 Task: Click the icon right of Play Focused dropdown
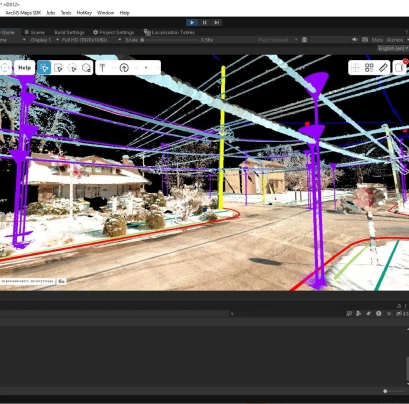304,40
